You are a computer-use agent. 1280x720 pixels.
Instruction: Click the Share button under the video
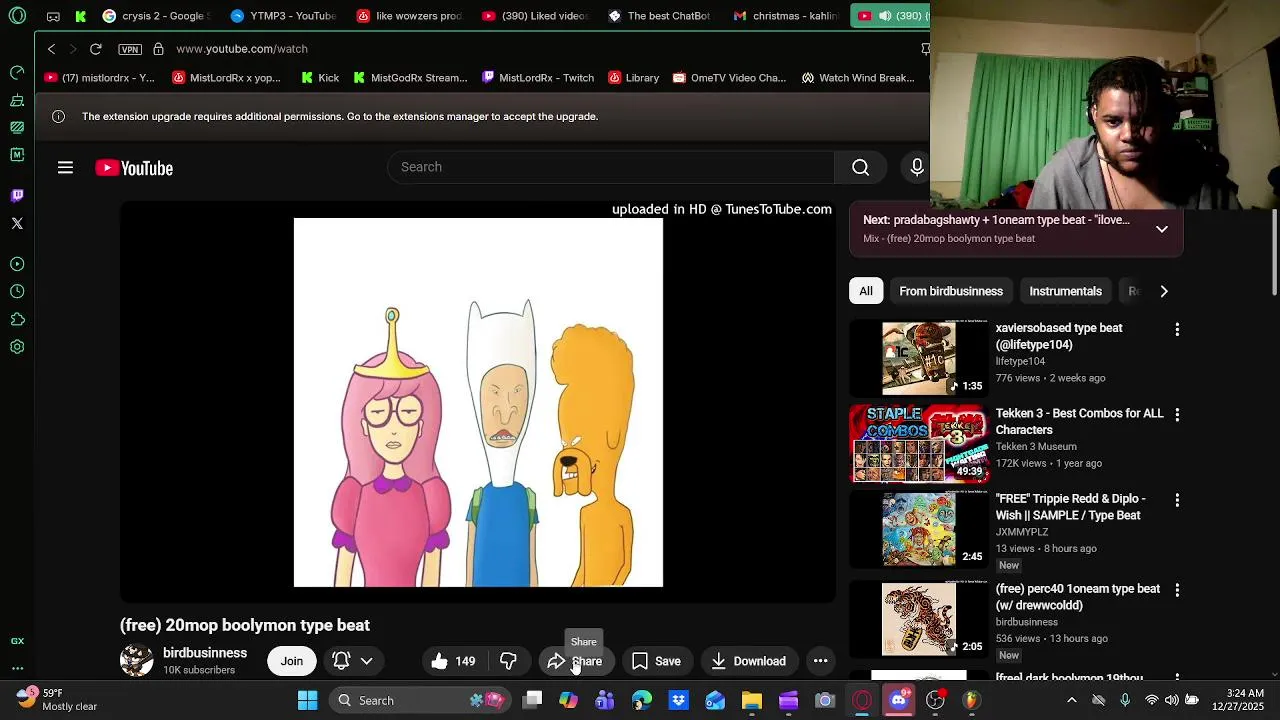[575, 661]
